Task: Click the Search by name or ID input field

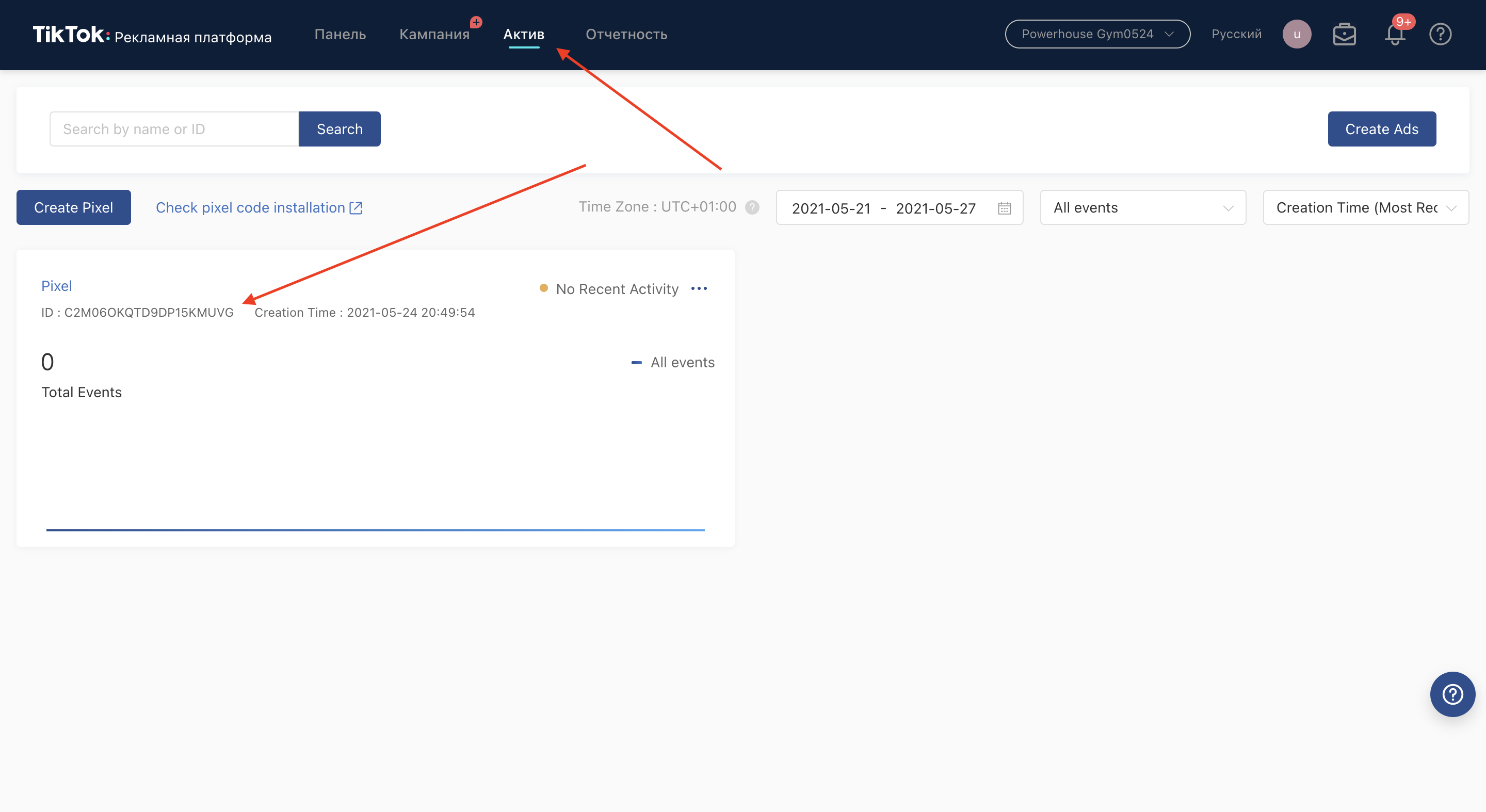Action: click(173, 128)
